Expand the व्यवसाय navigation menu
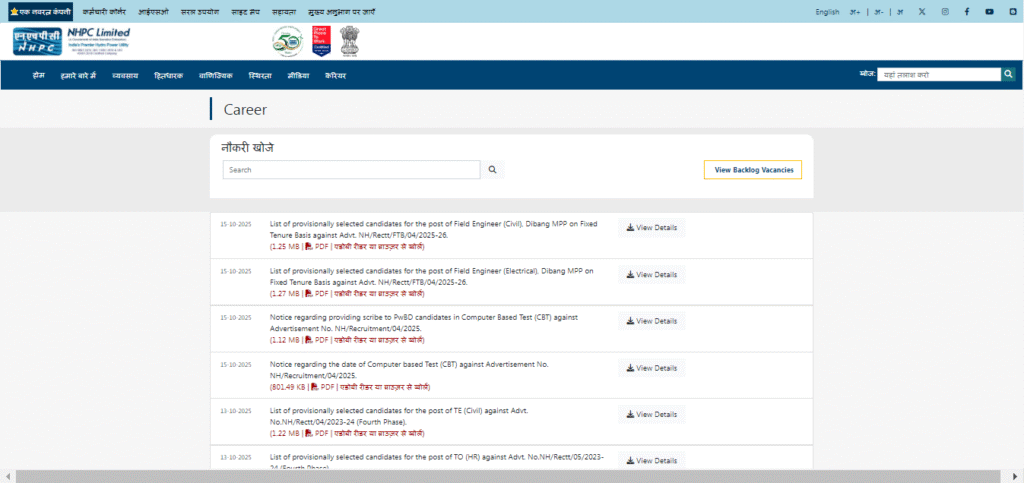Screen dimensions: 1024x483 [125, 75]
